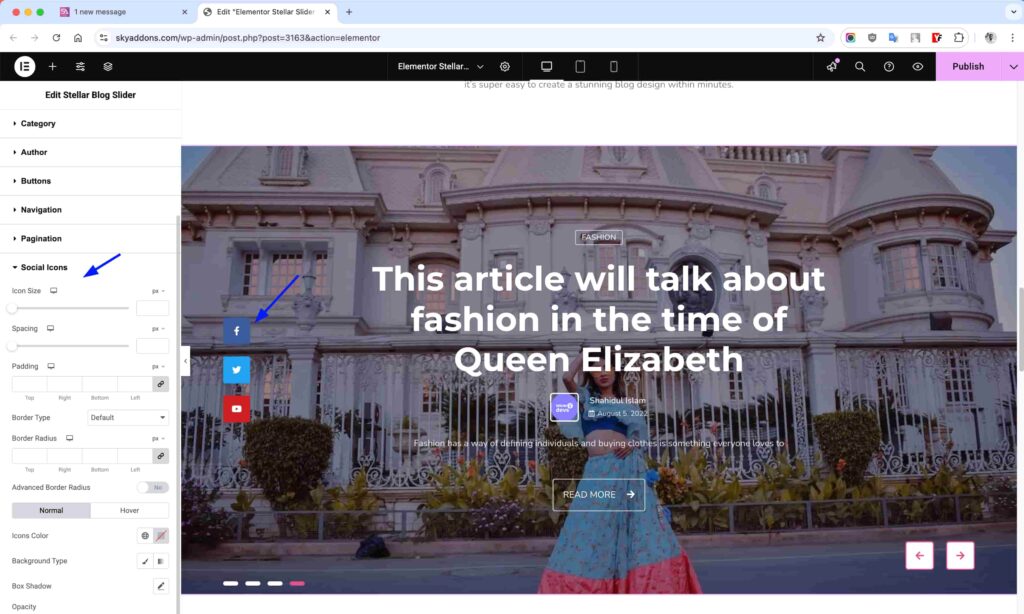Toggle responsive device icon for Spacing
This screenshot has height=614, width=1024.
[50, 329]
